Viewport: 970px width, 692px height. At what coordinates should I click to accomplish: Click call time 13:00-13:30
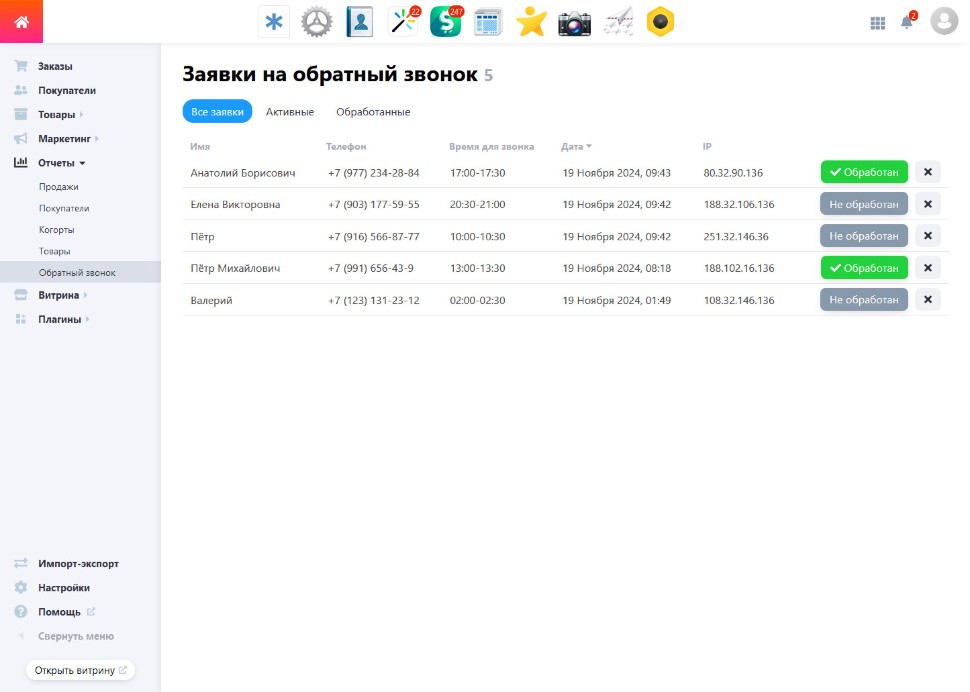pos(478,268)
